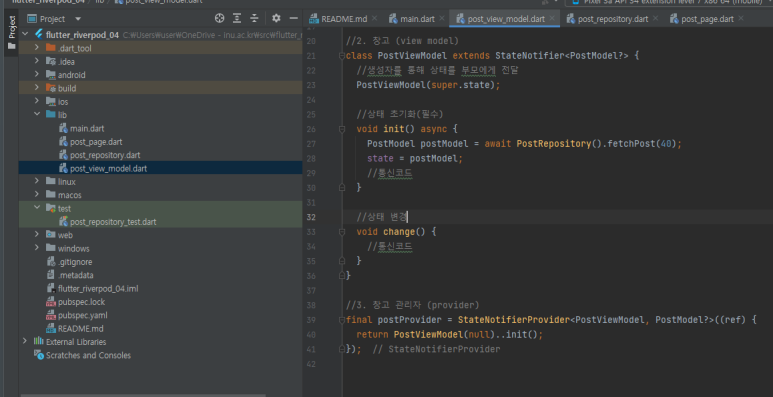
Task: Select pubspec.lock file
Action: coord(81,302)
